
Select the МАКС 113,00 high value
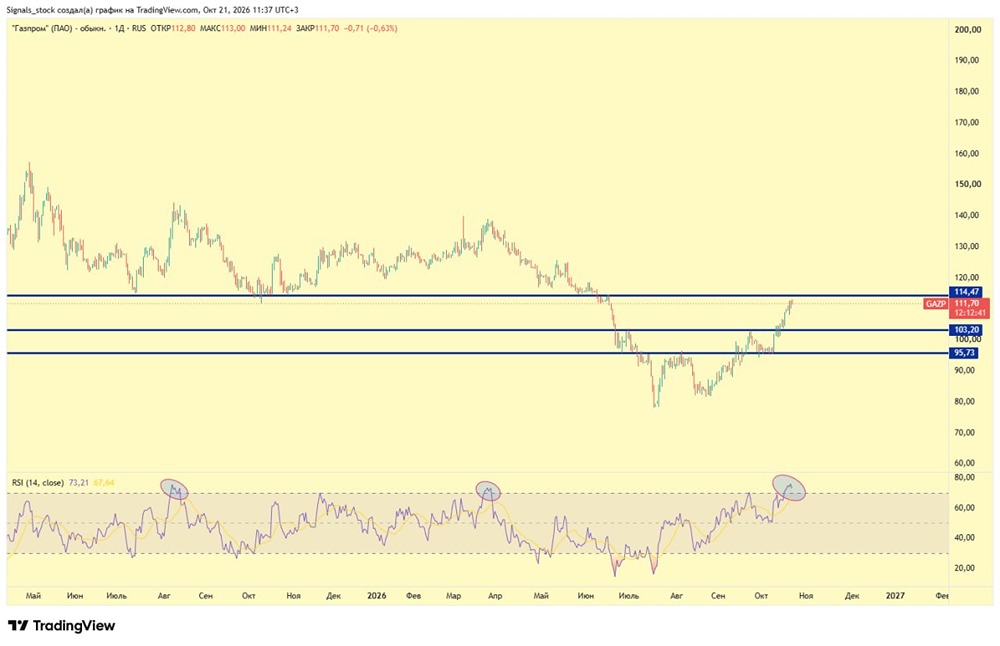pyautogui.click(x=223, y=29)
